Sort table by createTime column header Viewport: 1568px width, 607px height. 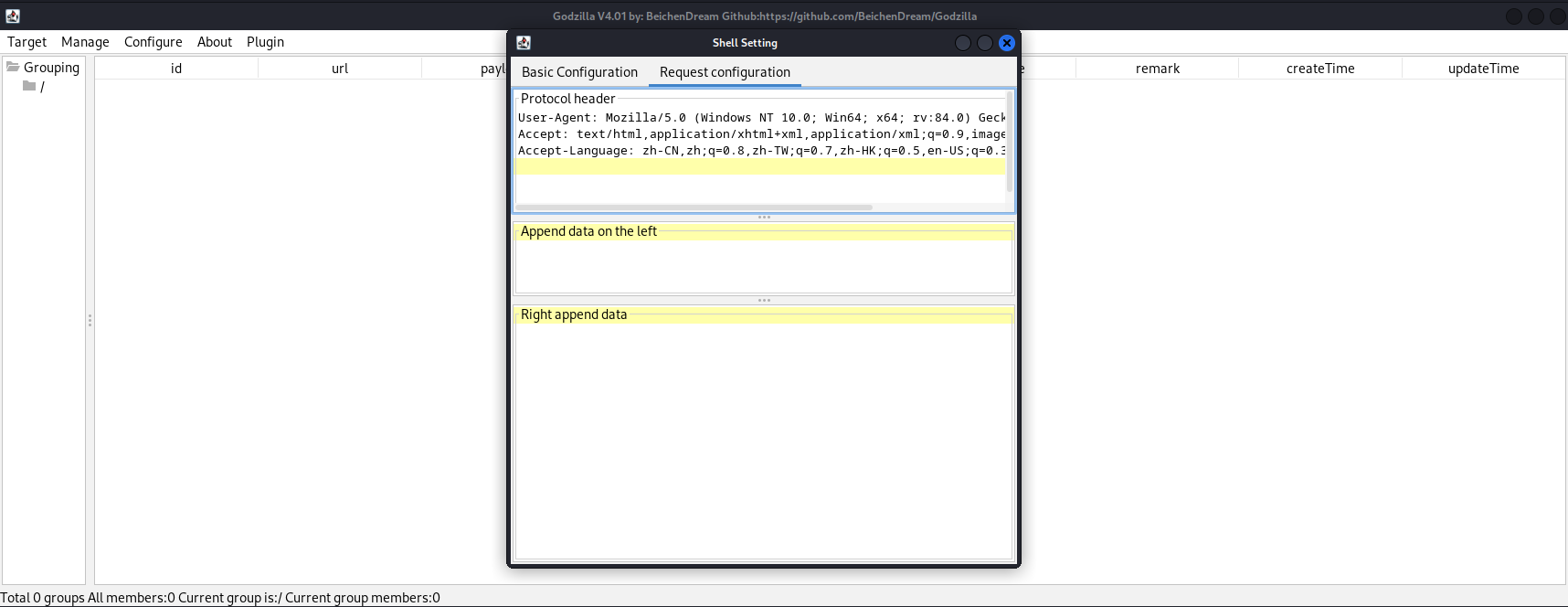tap(1319, 69)
